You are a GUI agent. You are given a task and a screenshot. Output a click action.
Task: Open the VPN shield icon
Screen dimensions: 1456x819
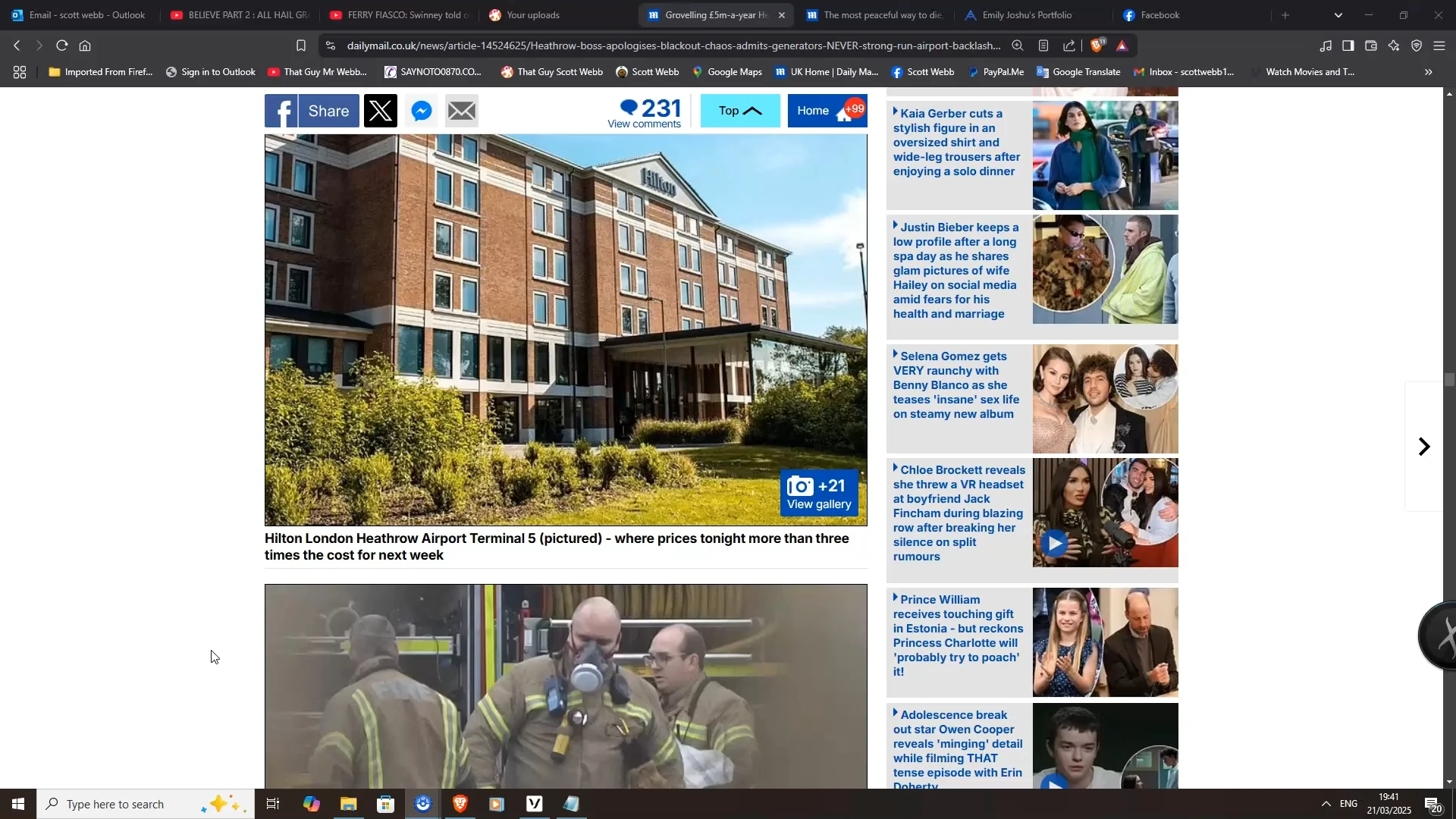click(x=1417, y=46)
